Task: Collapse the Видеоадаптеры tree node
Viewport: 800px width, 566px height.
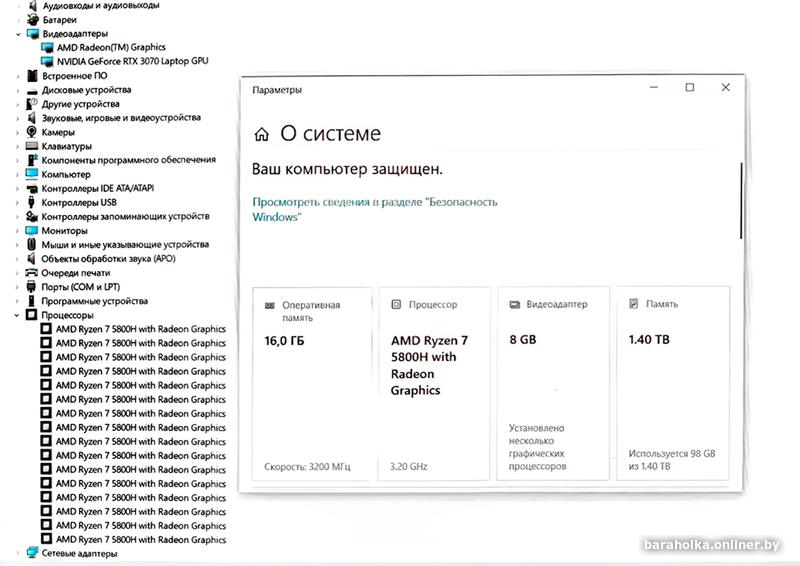Action: pos(18,34)
